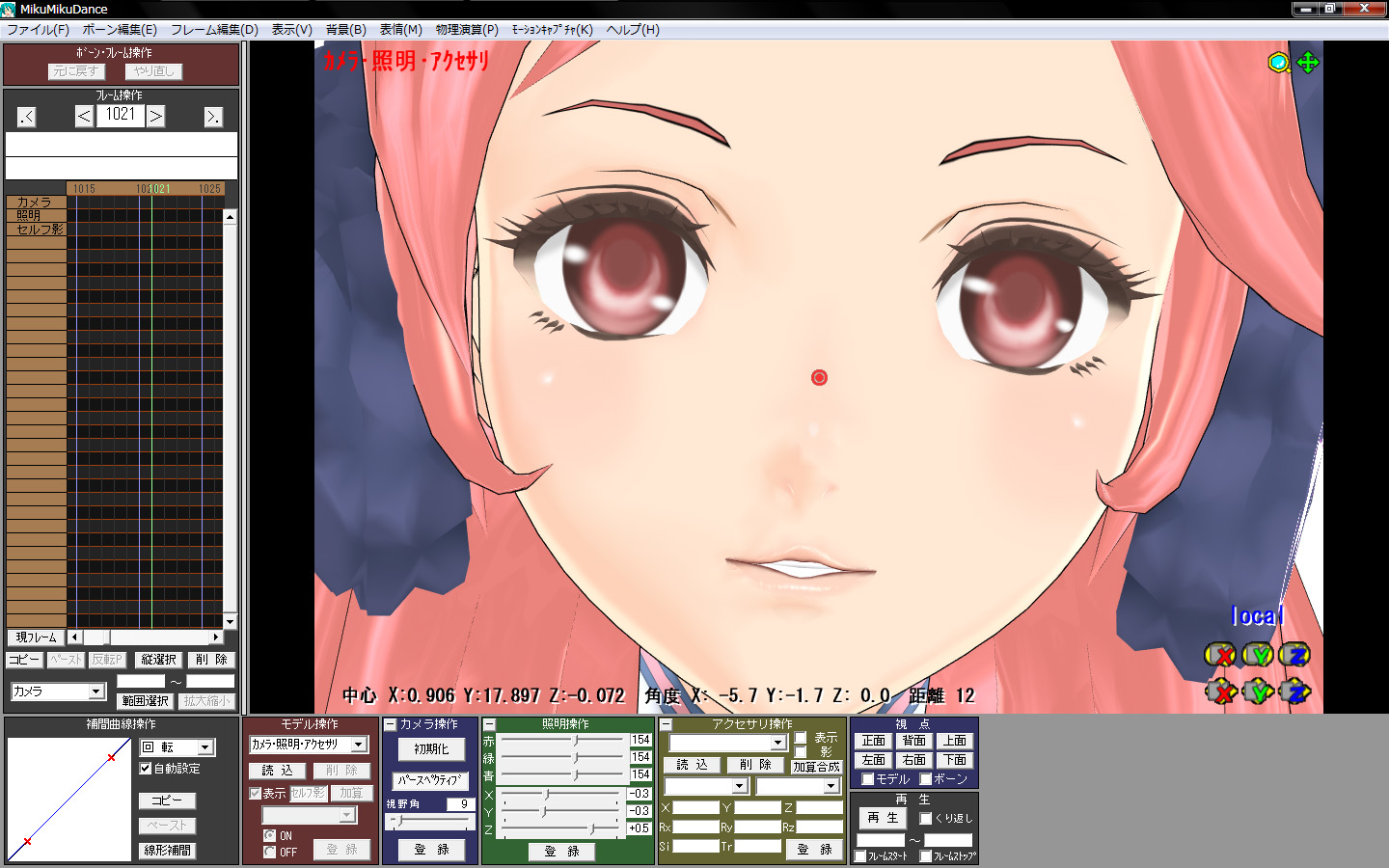
Task: Select the 照明 row in the timeline
Action: tap(36, 215)
